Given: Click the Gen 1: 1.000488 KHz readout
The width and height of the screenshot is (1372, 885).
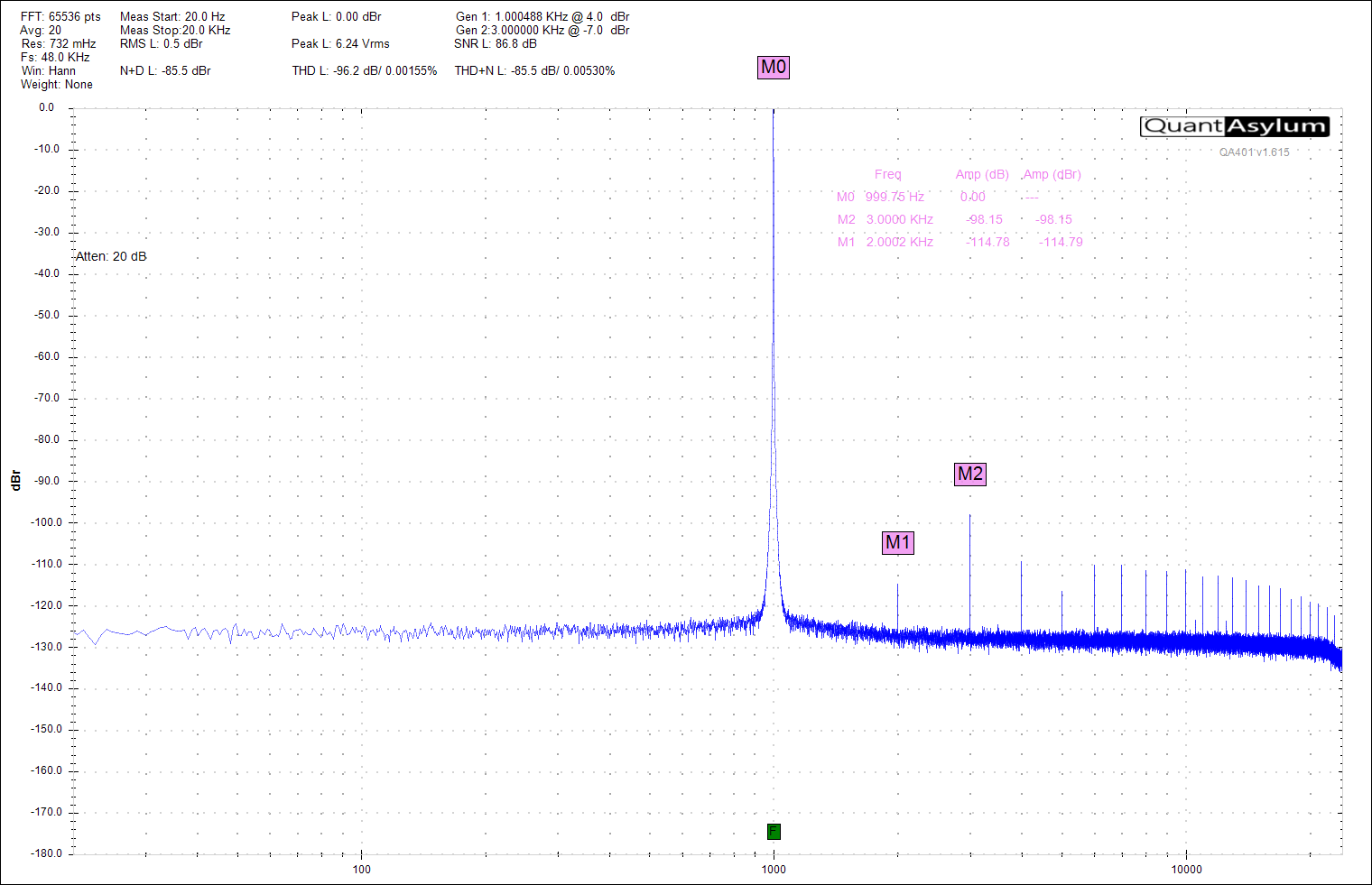Looking at the screenshot, I should click(x=542, y=16).
